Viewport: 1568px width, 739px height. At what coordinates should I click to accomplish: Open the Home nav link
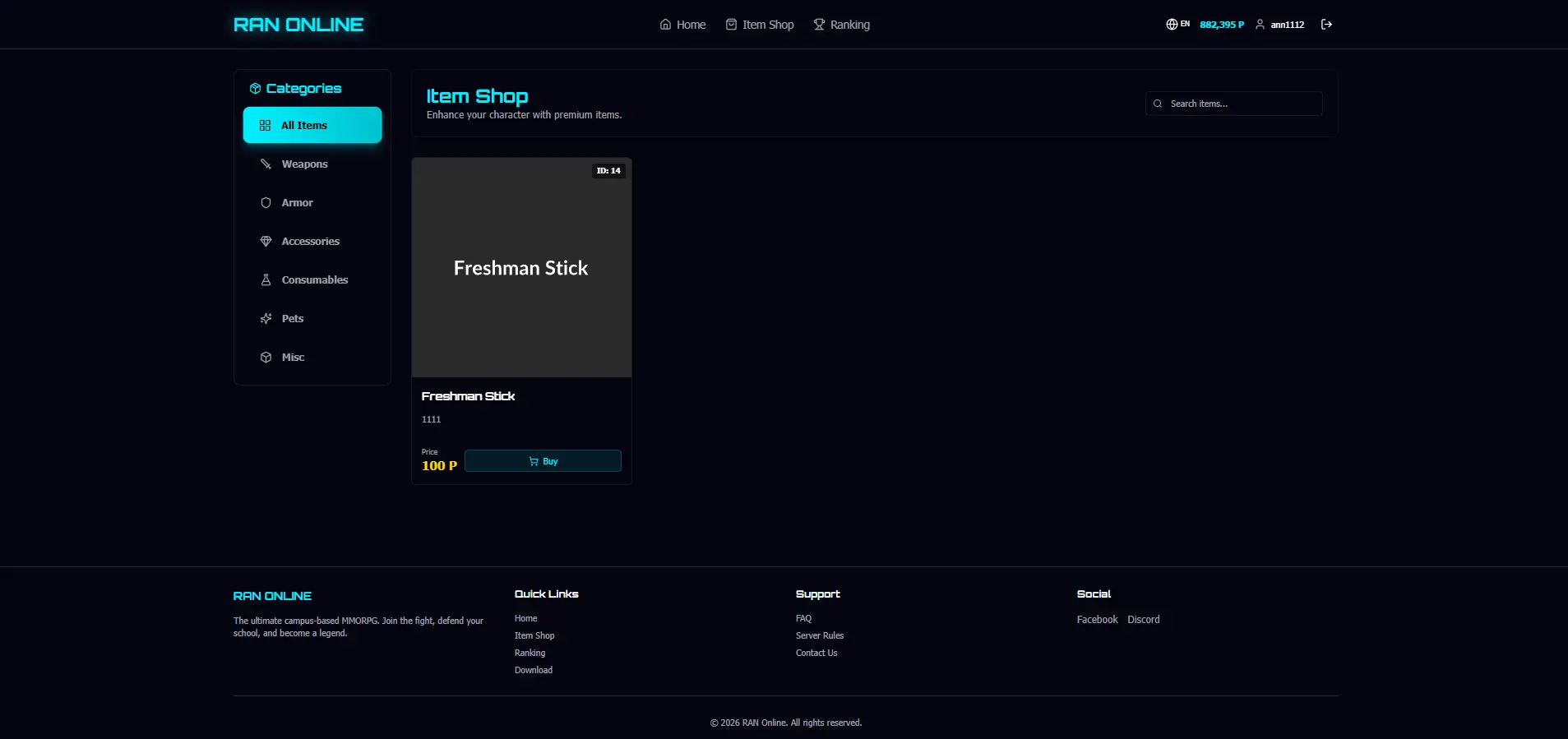coord(682,25)
